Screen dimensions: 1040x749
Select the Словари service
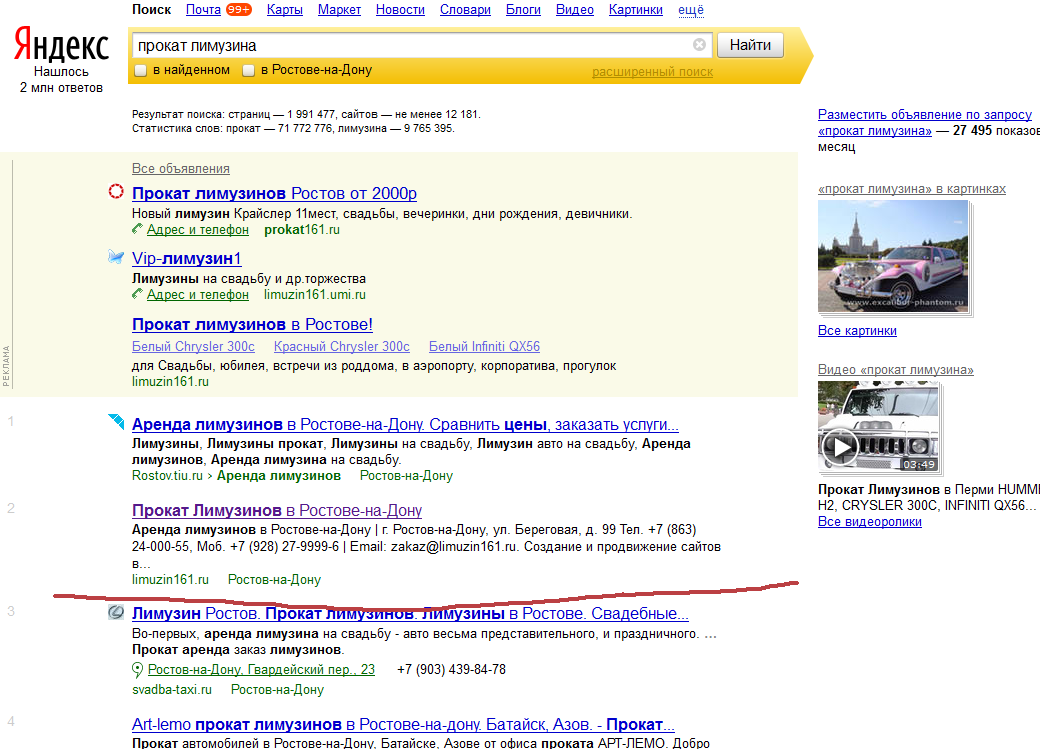(465, 10)
